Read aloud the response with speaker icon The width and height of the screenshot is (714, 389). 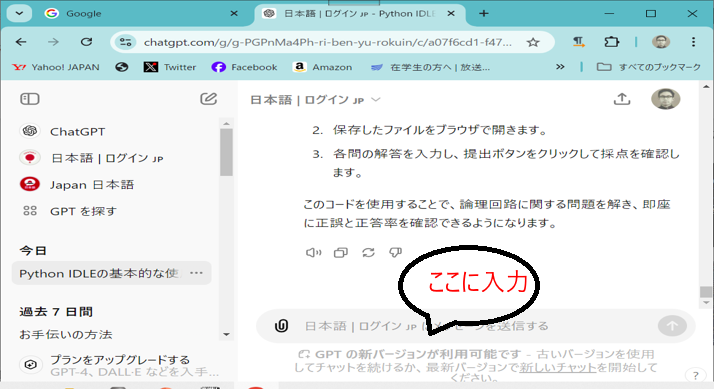[x=313, y=252]
